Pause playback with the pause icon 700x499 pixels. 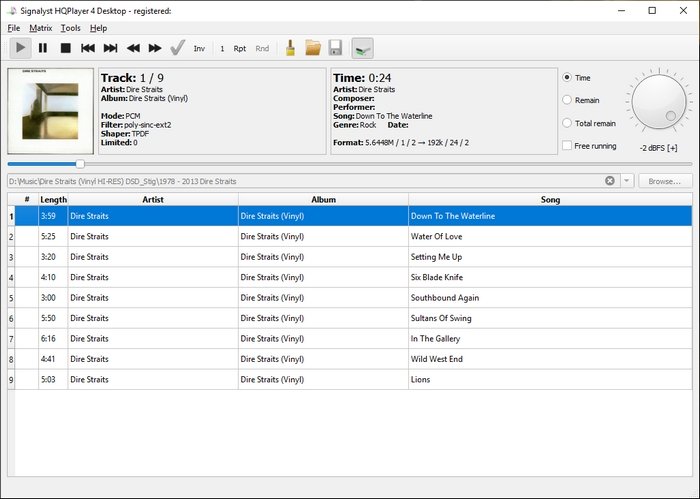[43, 47]
